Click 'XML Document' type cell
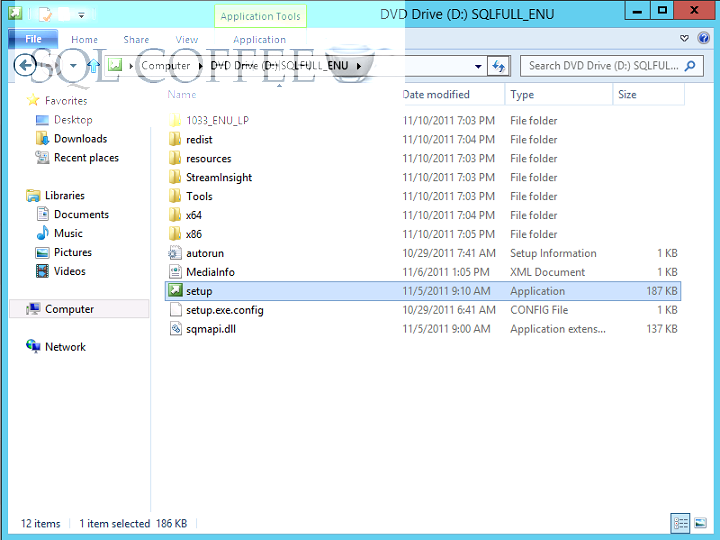Screen dimensions: 720x540 547,272
